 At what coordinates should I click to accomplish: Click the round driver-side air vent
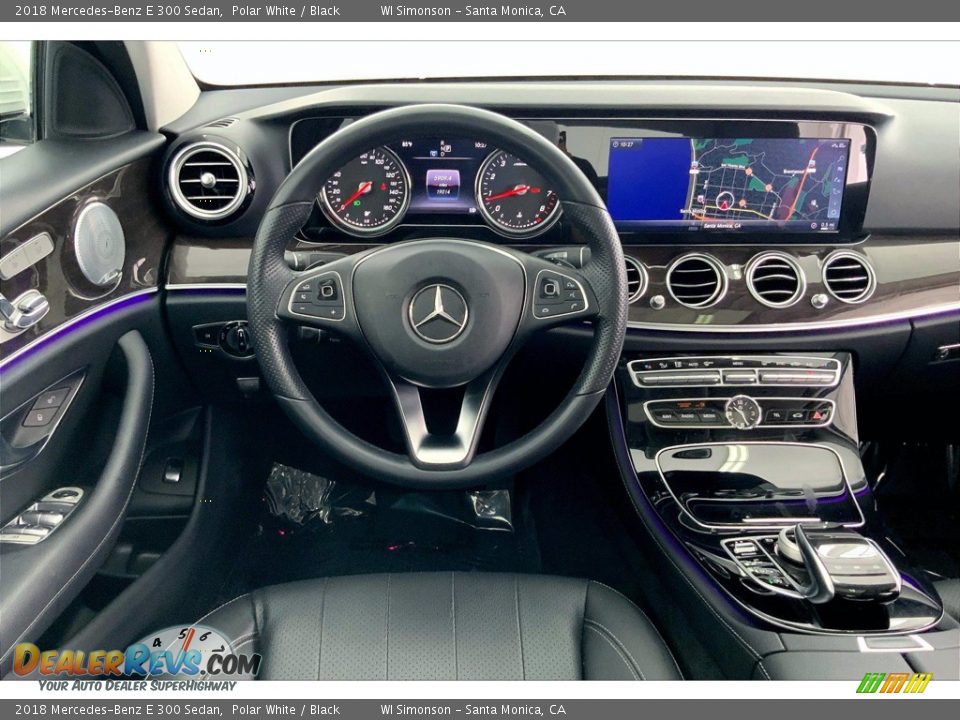pyautogui.click(x=208, y=180)
